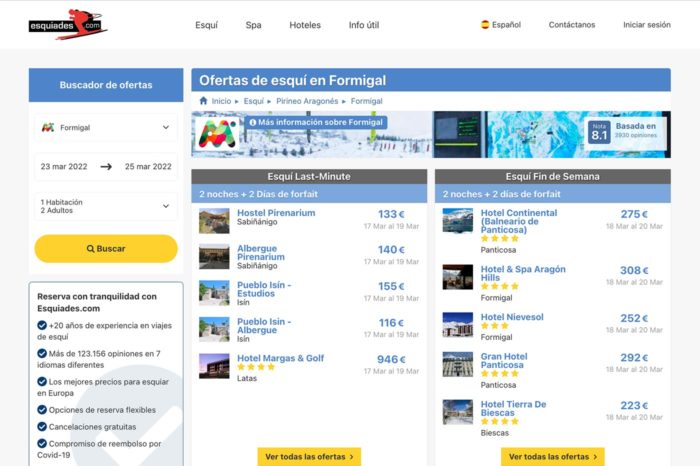Open the Formigal destination dropdown
This screenshot has height=466, width=700.
106,128
